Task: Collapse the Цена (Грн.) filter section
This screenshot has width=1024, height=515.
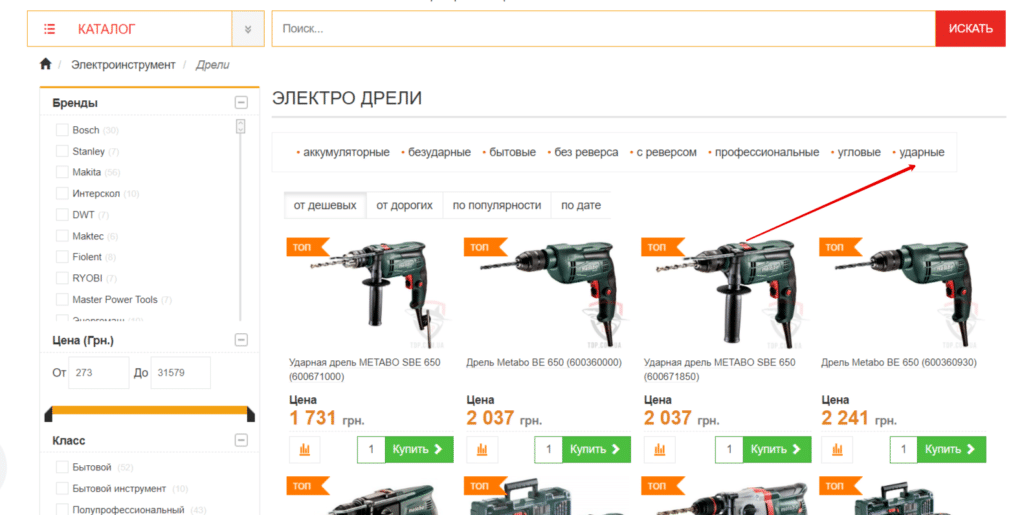Action: coord(240,340)
